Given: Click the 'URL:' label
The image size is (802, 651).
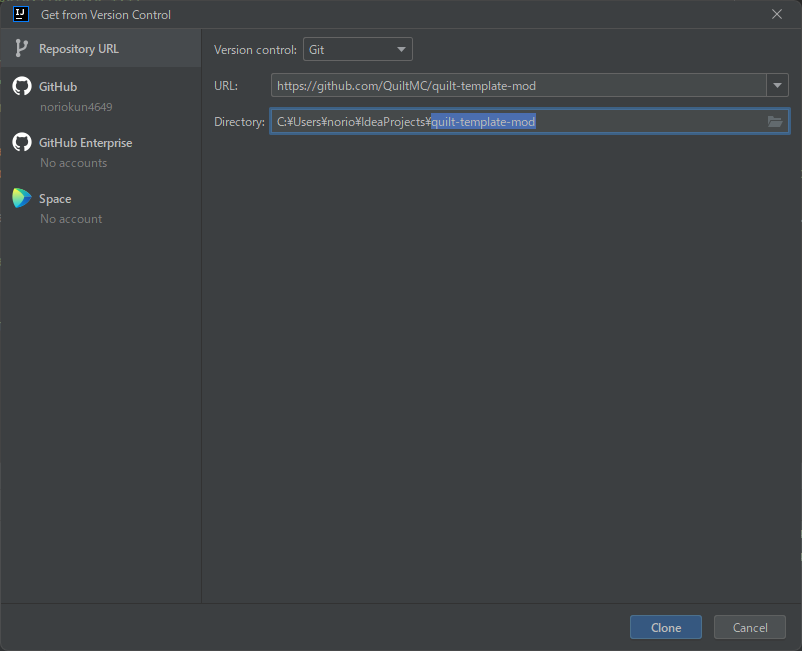Looking at the screenshot, I should (226, 85).
